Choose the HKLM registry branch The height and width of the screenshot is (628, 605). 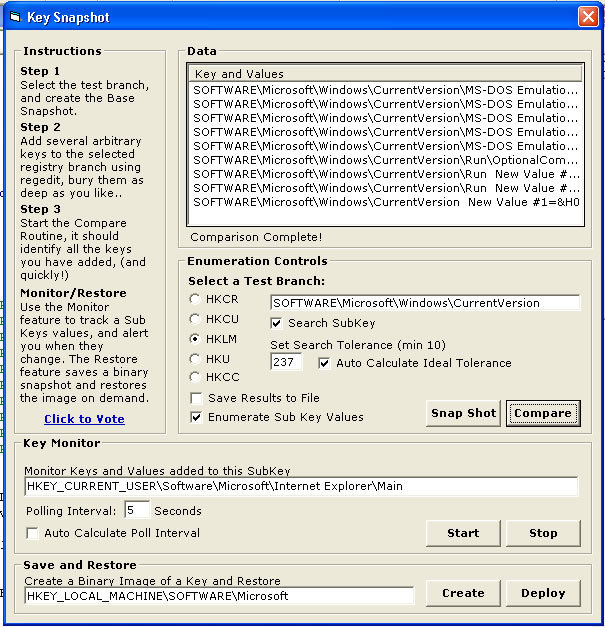pos(194,339)
